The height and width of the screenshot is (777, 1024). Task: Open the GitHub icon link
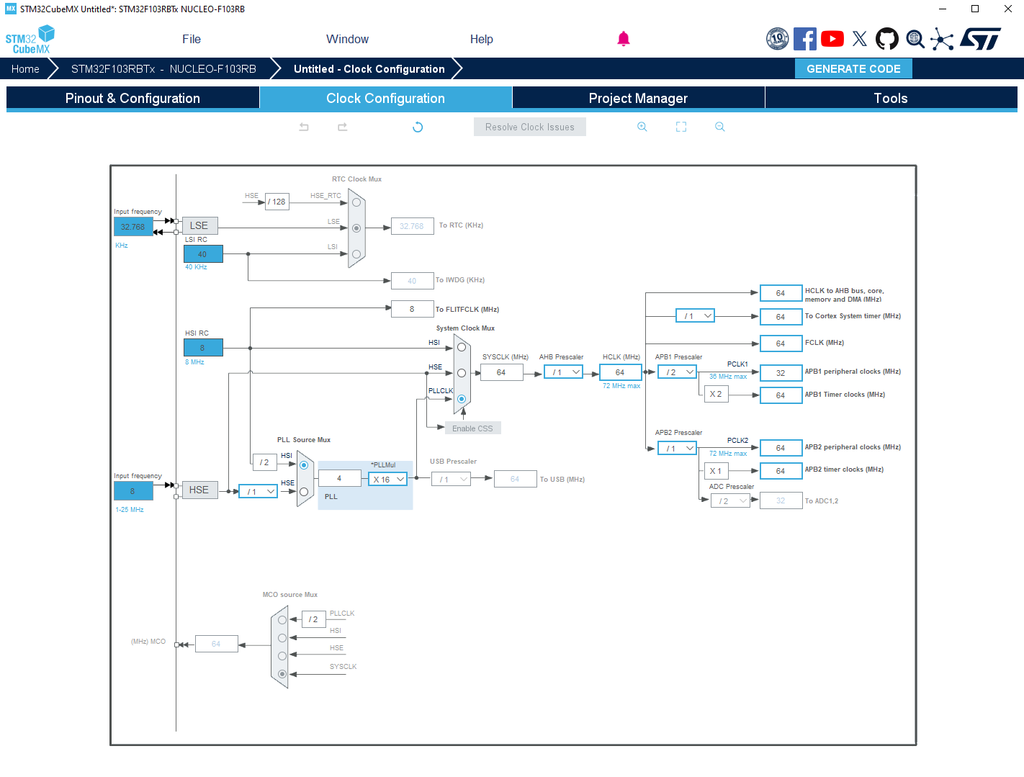(887, 39)
